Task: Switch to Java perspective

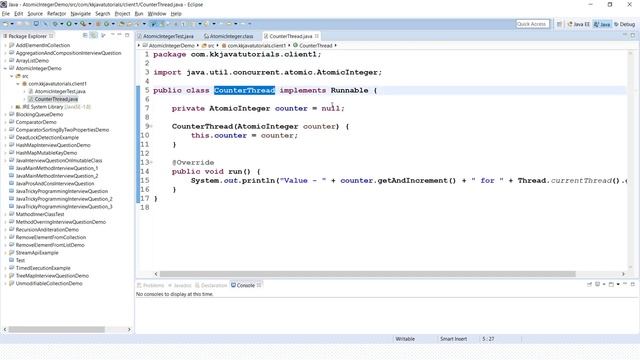Action: click(602, 24)
